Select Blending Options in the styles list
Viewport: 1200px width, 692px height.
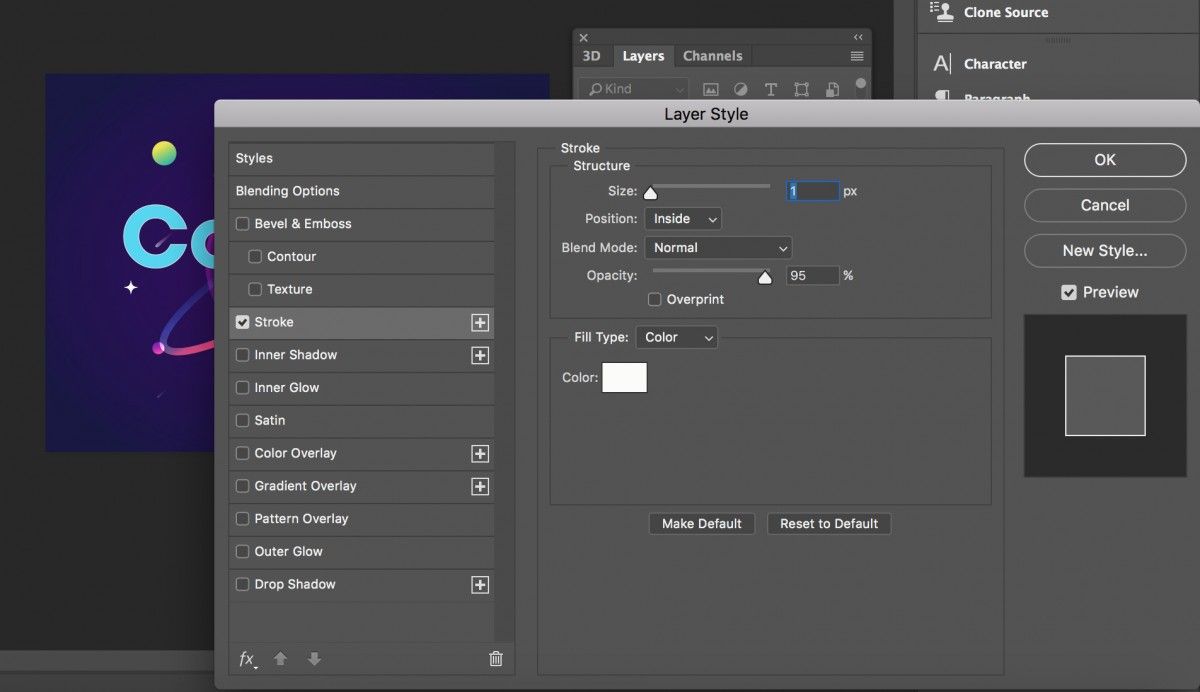288,191
